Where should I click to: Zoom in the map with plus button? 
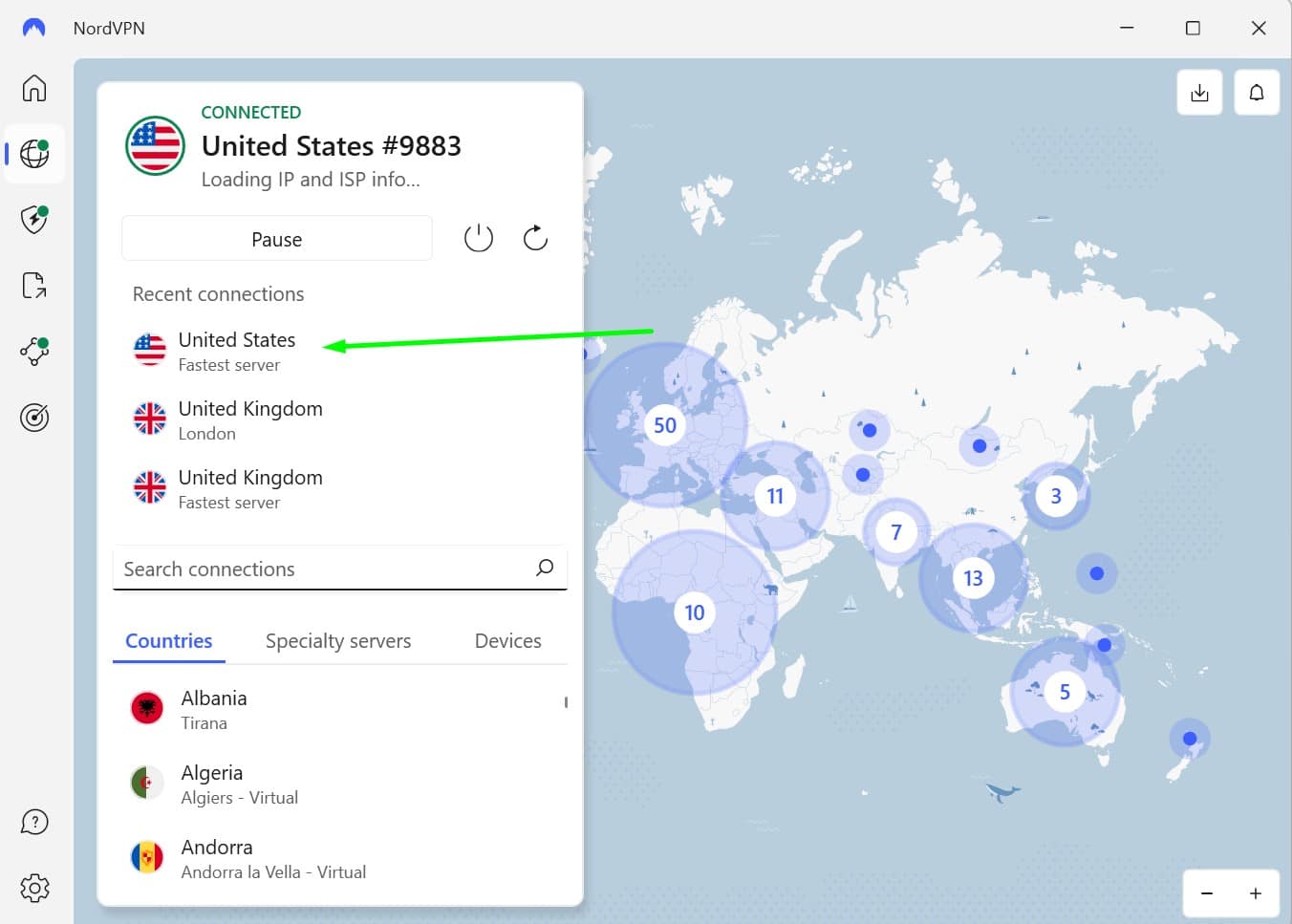(x=1256, y=893)
